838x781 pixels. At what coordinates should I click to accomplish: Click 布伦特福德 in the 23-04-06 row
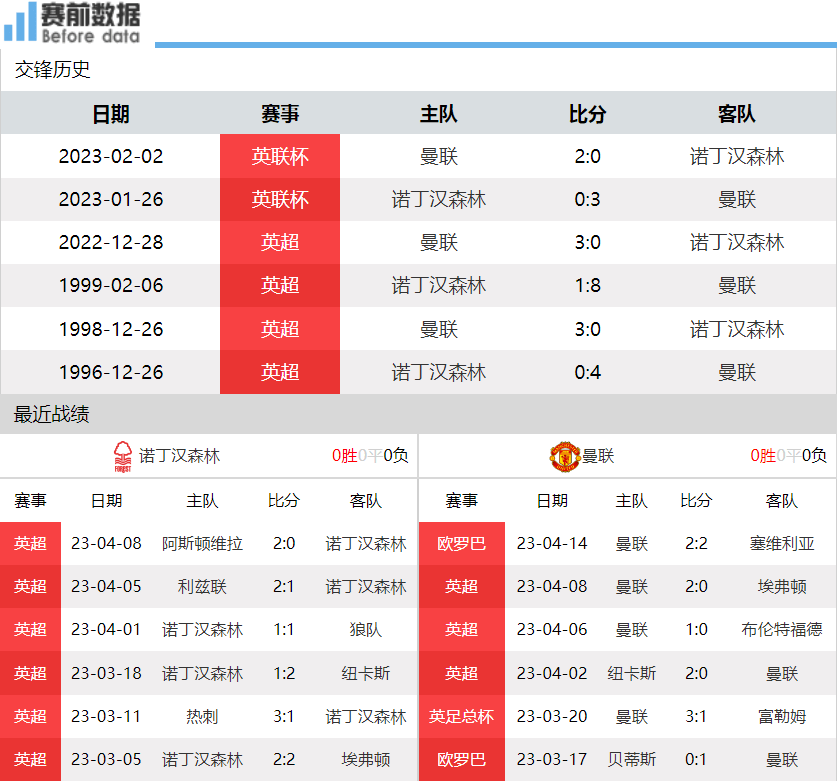782,630
